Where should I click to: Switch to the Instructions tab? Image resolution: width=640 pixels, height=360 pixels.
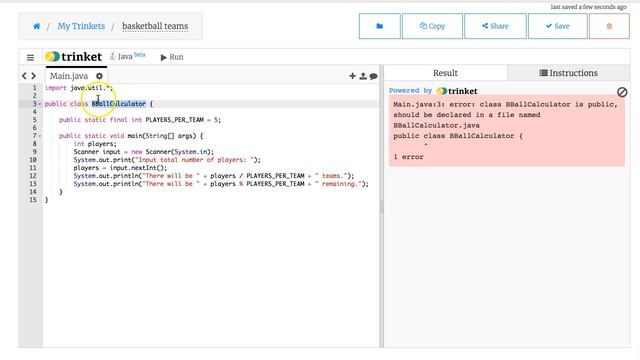click(569, 73)
